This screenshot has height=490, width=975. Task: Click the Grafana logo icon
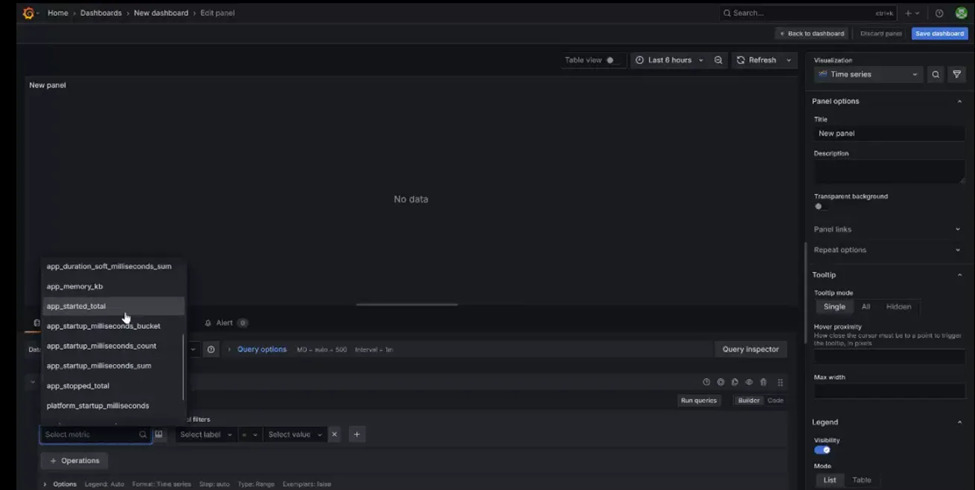coord(28,13)
